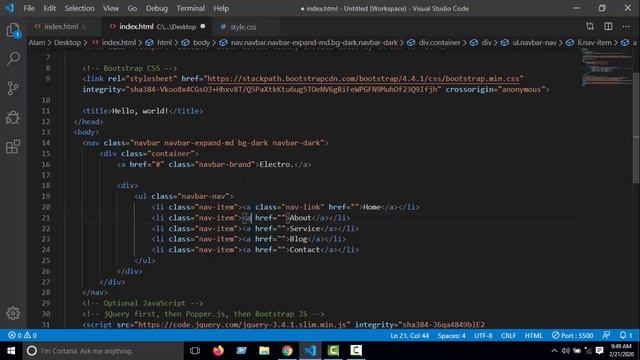Click the taskbar clock showing 9:49 AM
Screen dimensions: 640x360
(621, 351)
